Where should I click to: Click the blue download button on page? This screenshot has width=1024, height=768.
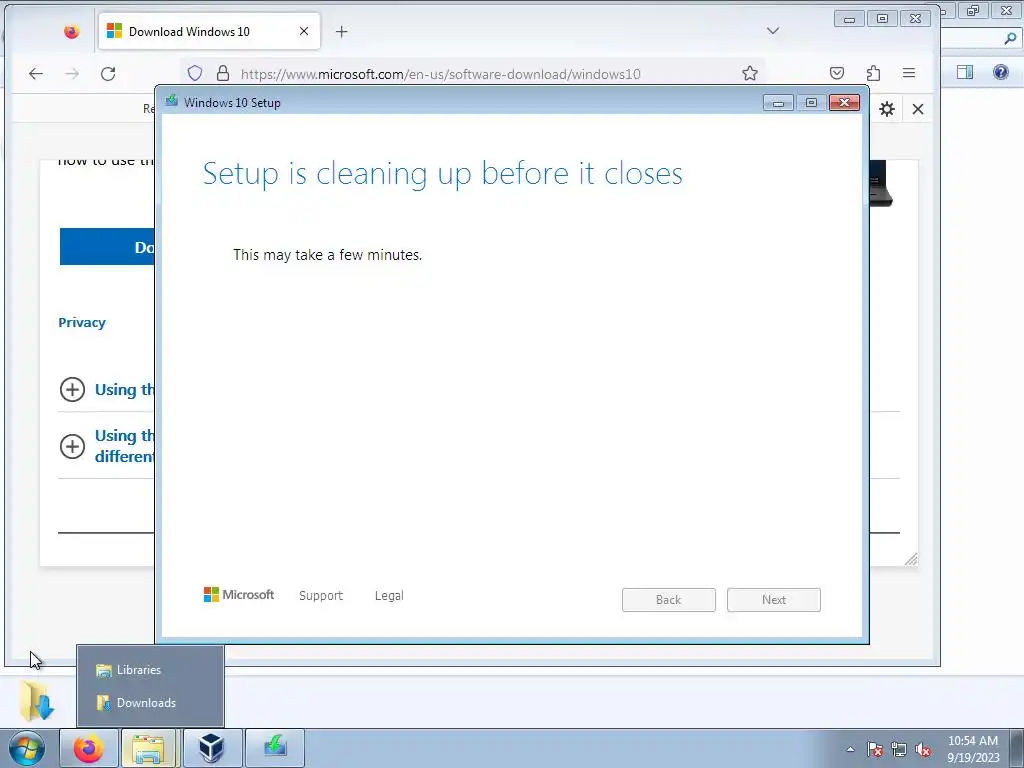pos(108,247)
